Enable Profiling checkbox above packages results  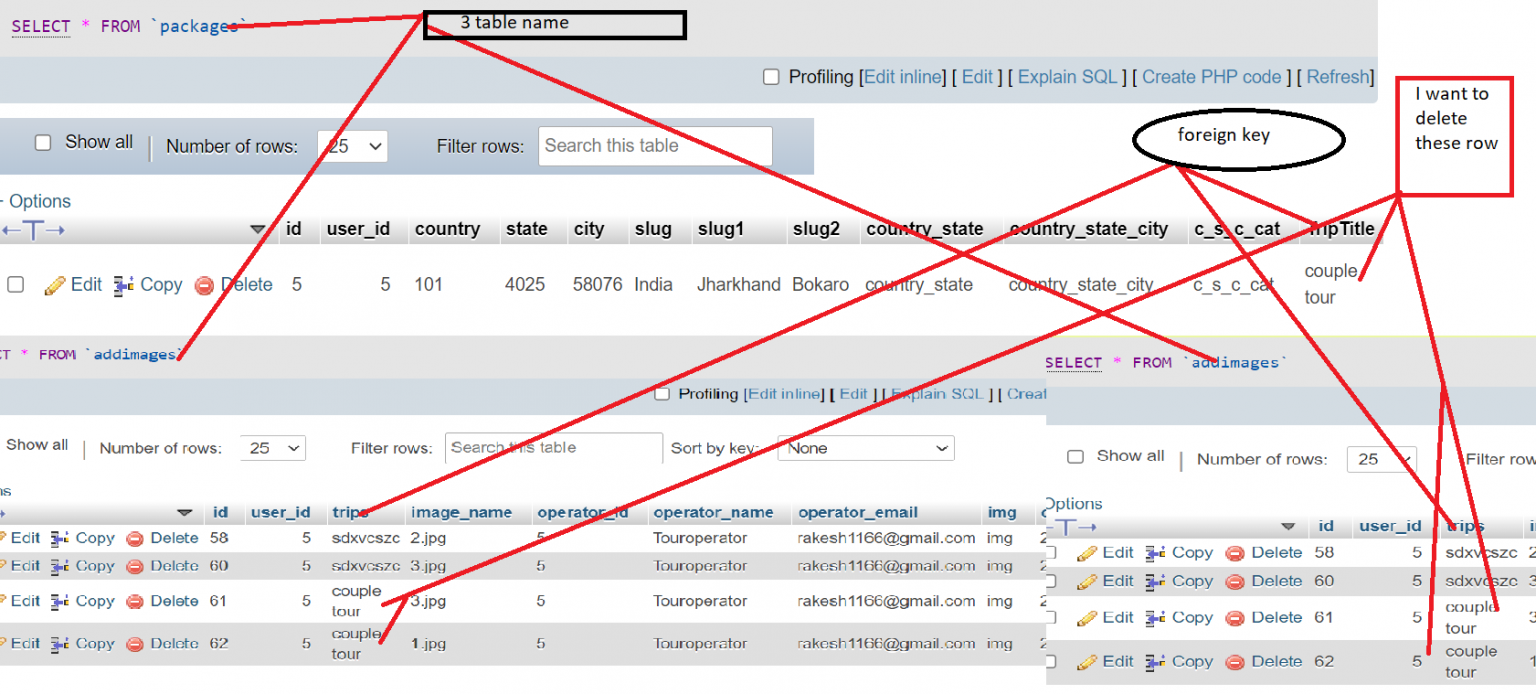[x=771, y=77]
